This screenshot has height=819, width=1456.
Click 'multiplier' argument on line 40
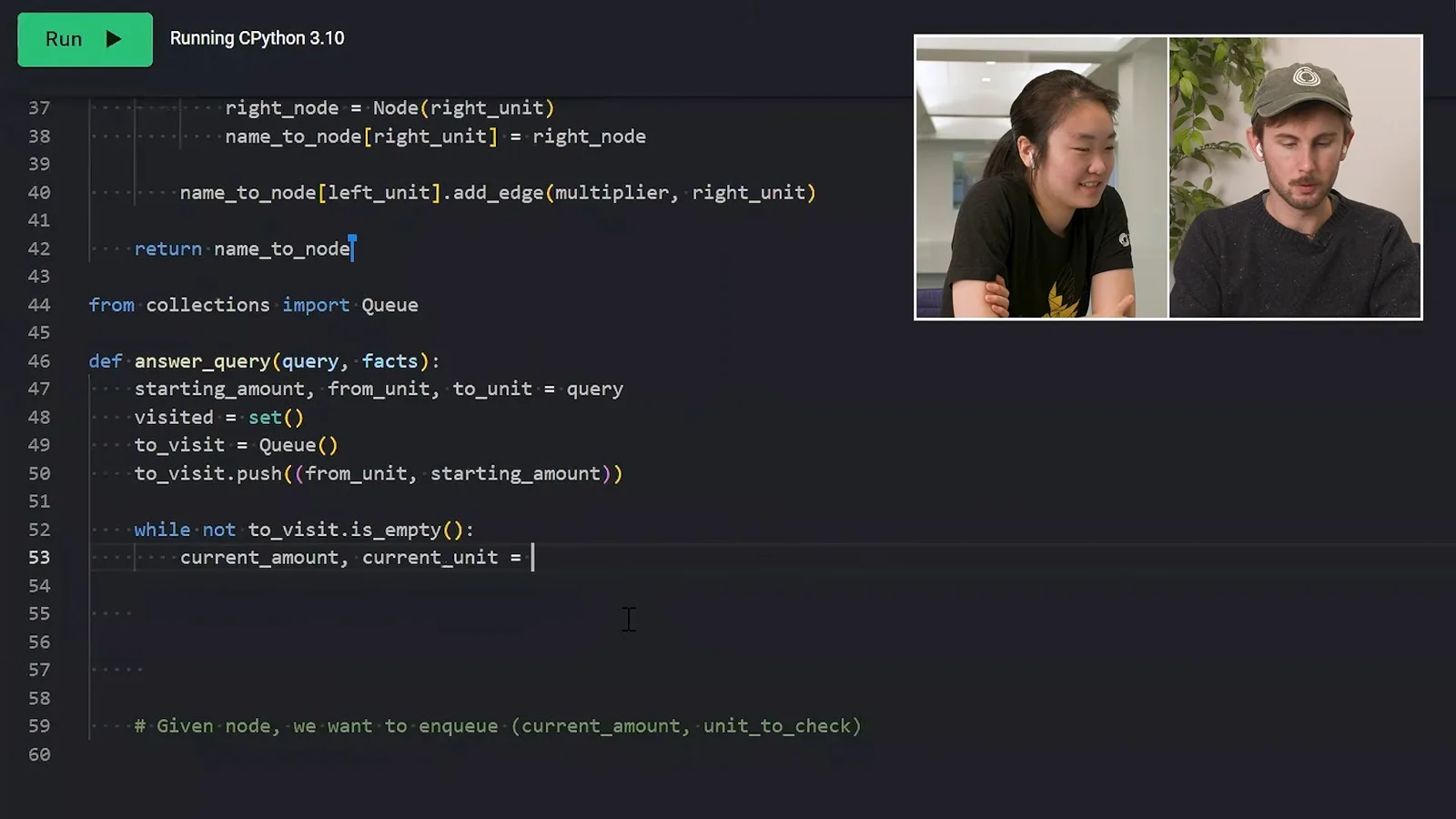(612, 193)
